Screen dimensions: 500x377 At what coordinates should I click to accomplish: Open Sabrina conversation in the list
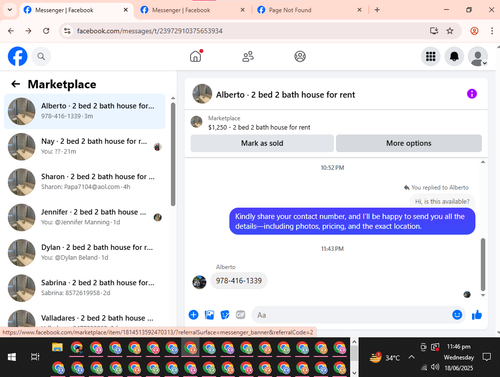[x=85, y=288]
